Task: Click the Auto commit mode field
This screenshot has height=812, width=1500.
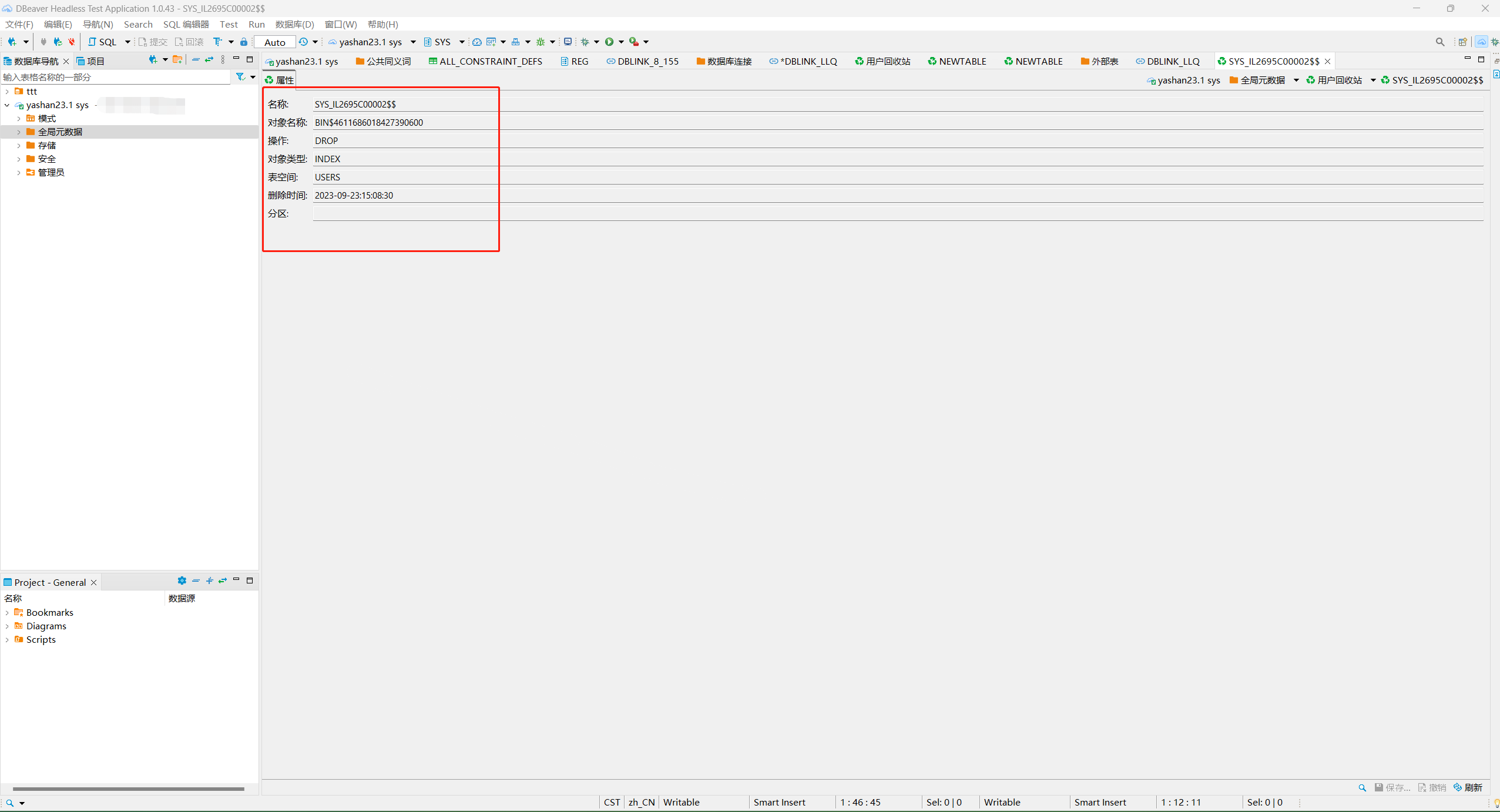Action: [x=275, y=42]
